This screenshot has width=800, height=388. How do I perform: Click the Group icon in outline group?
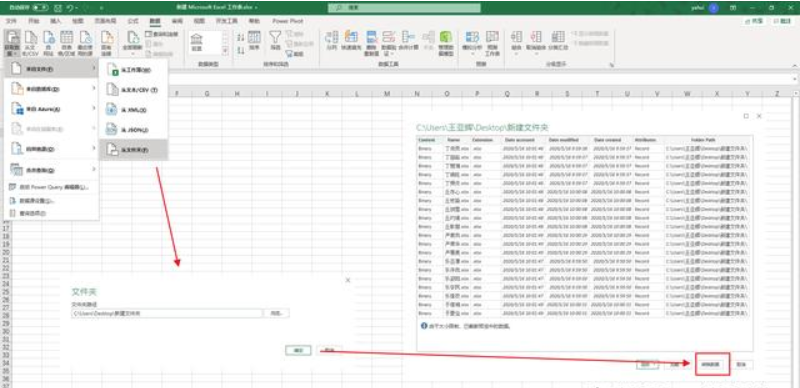(516, 40)
